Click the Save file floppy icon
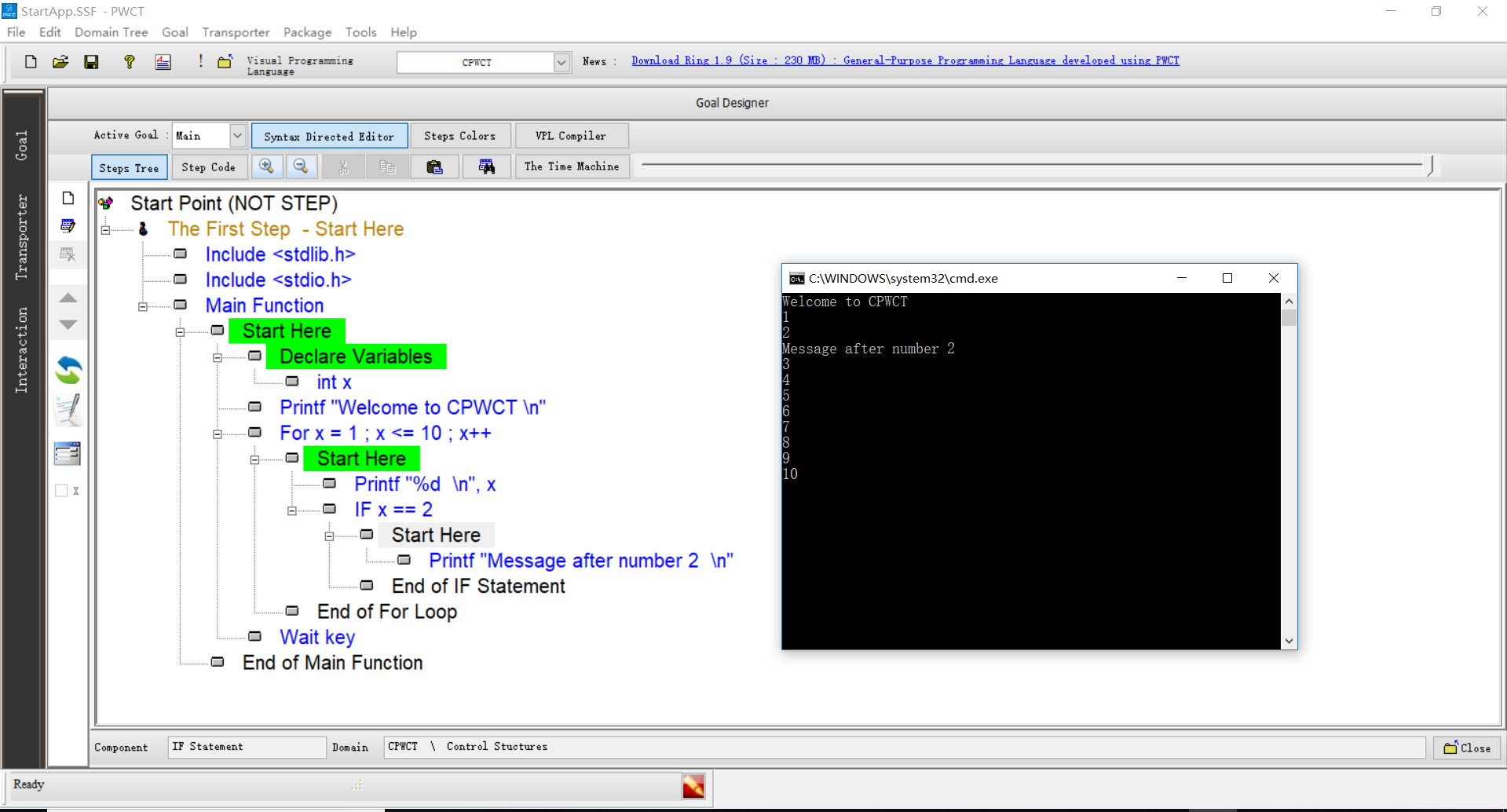1507x812 pixels. [x=92, y=62]
